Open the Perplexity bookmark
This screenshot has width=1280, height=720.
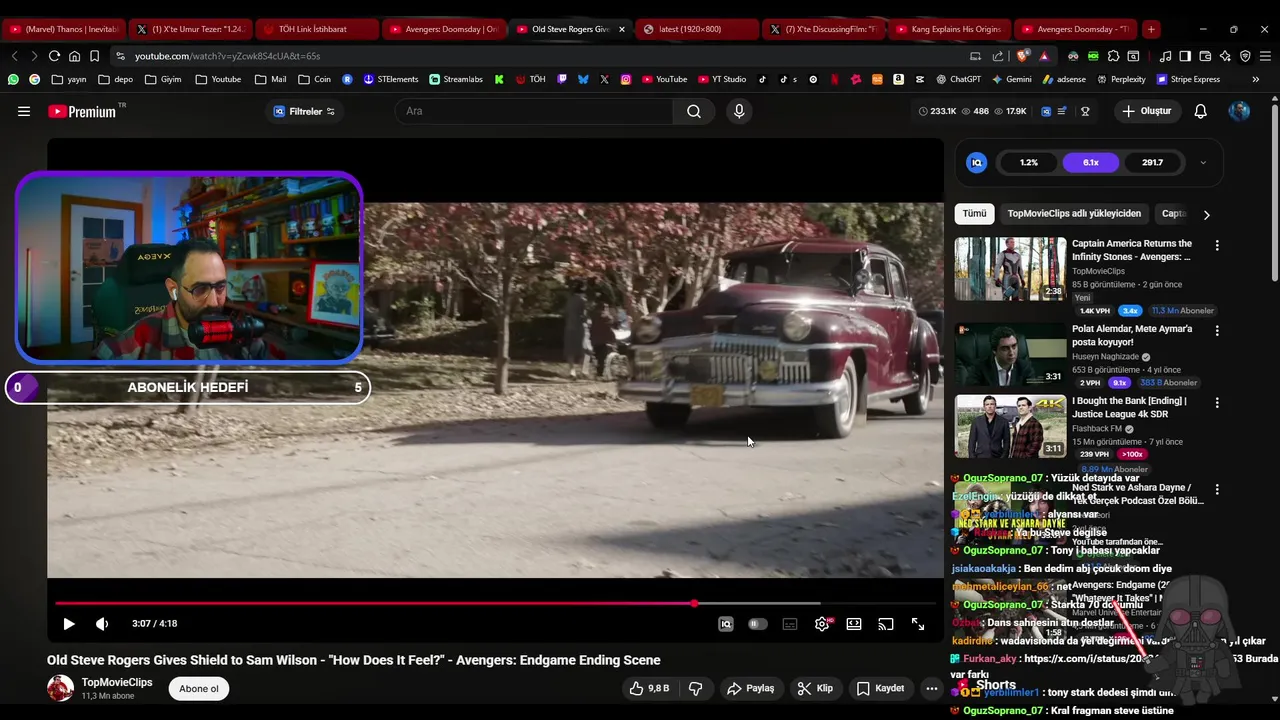1121,79
